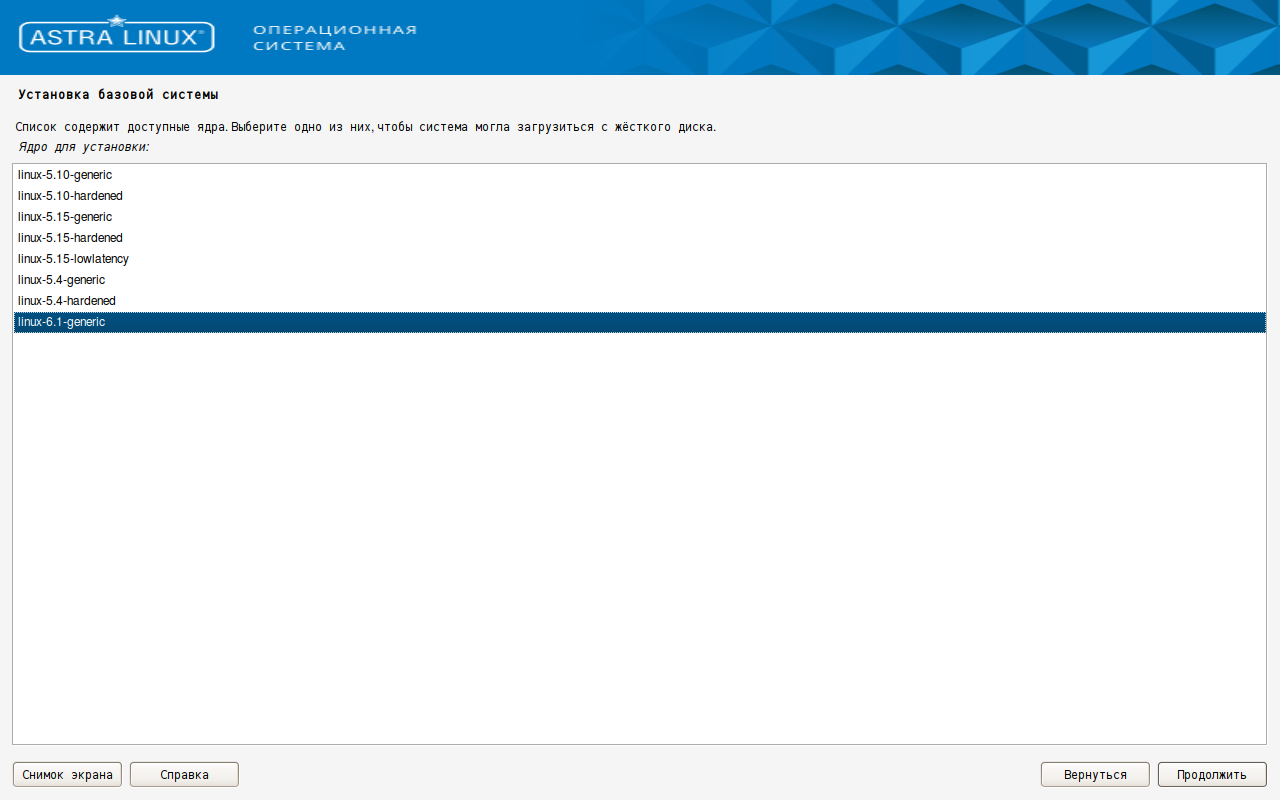Click the highlighted linux-6.1-generic row

point(640,322)
